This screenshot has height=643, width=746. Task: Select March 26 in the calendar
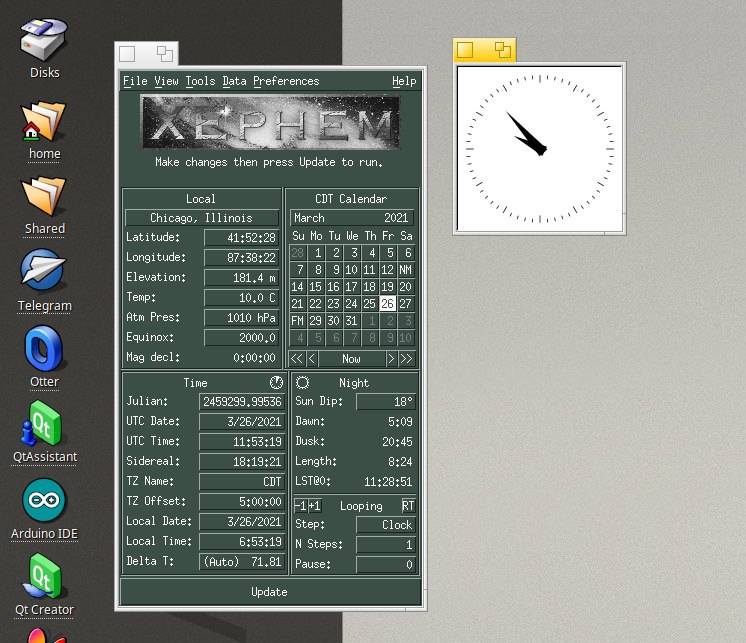[387, 303]
